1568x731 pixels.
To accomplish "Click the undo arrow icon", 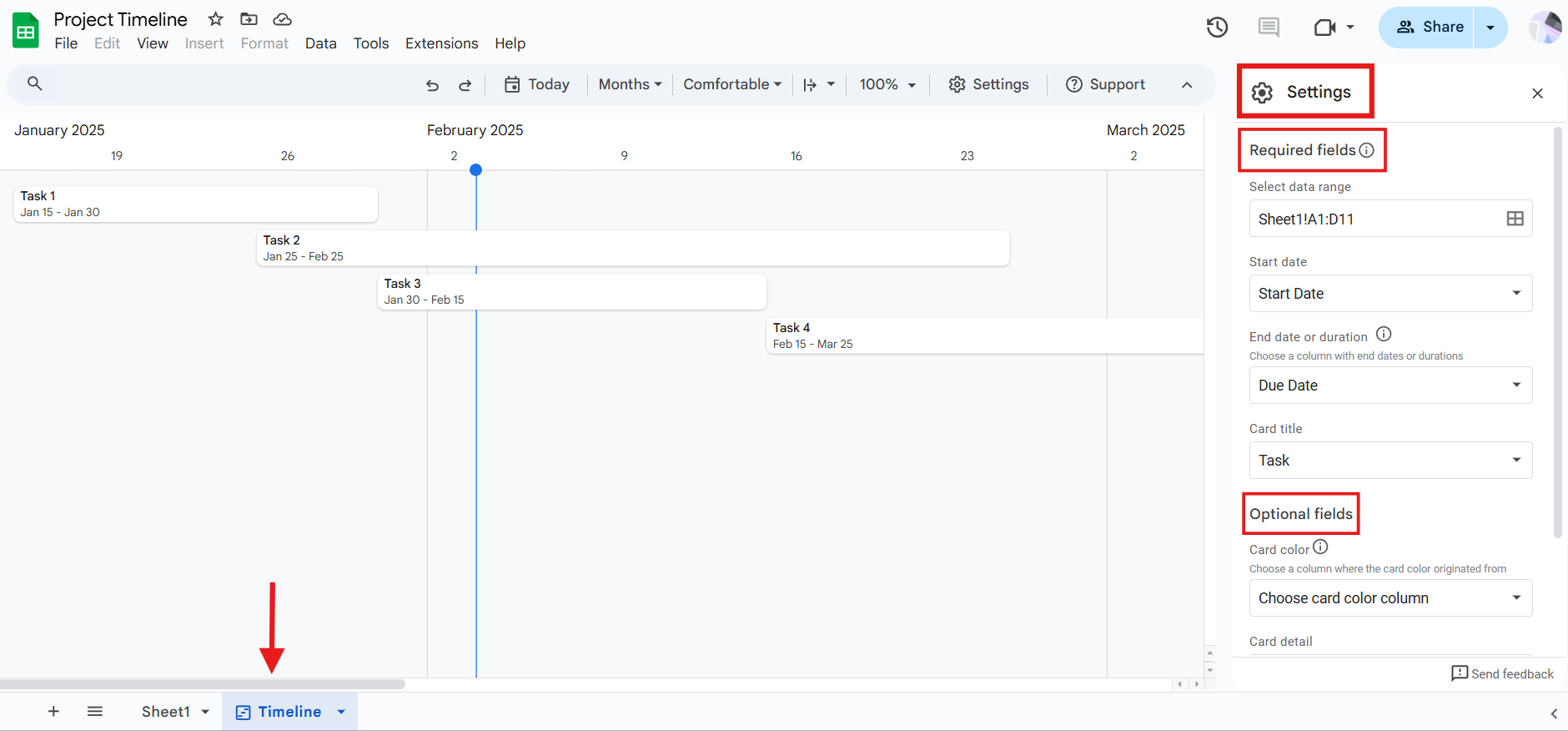I will point(432,85).
